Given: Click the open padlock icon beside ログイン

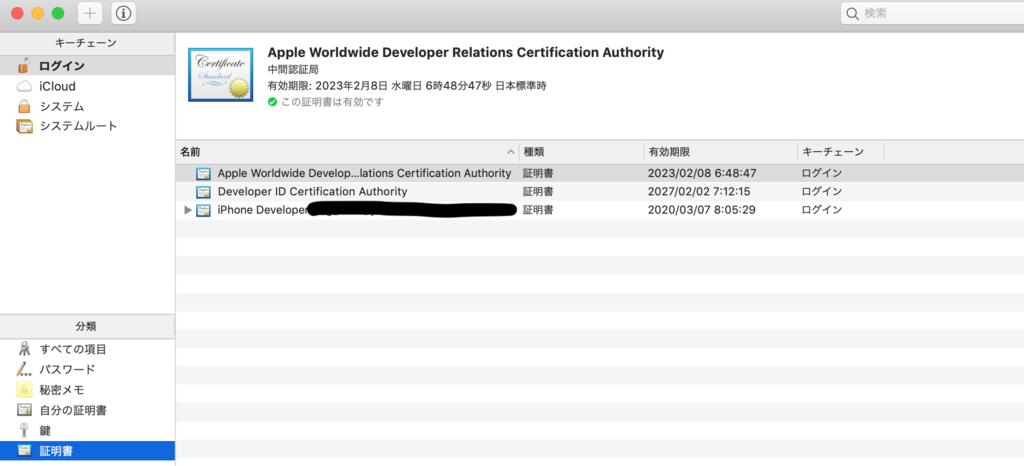Looking at the screenshot, I should [24, 65].
